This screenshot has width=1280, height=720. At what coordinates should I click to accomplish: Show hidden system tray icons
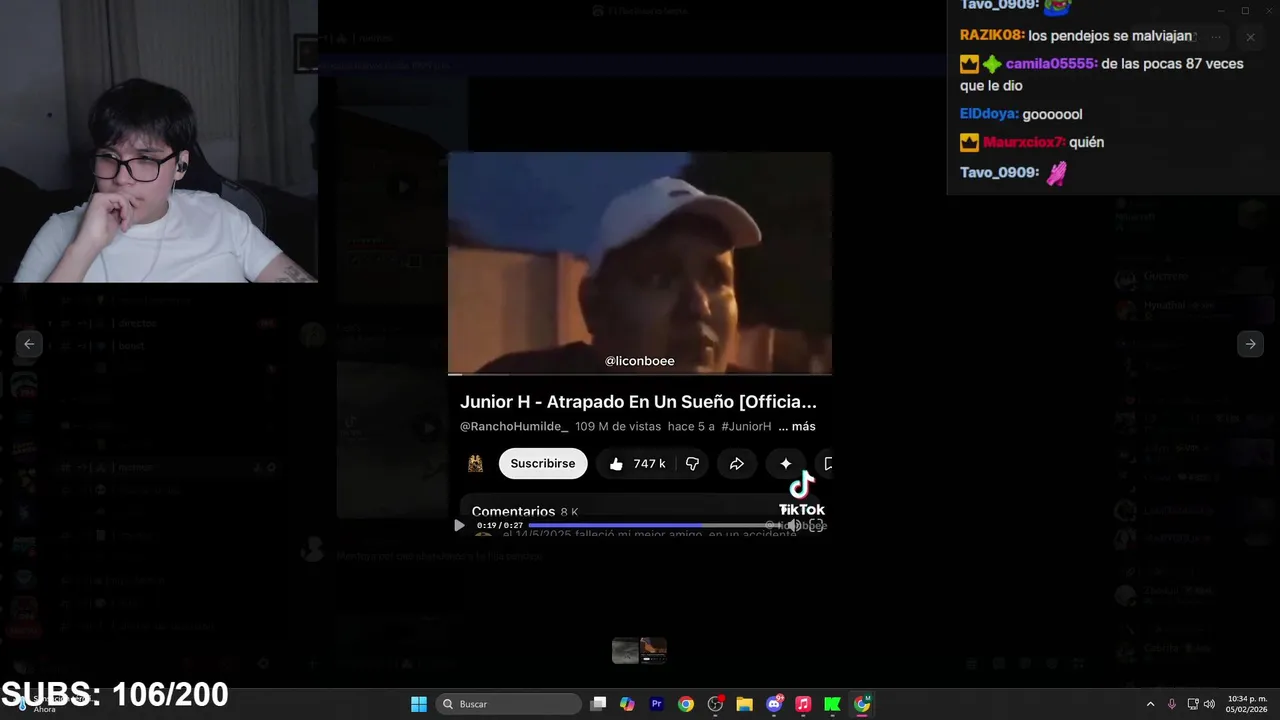[x=1150, y=704]
